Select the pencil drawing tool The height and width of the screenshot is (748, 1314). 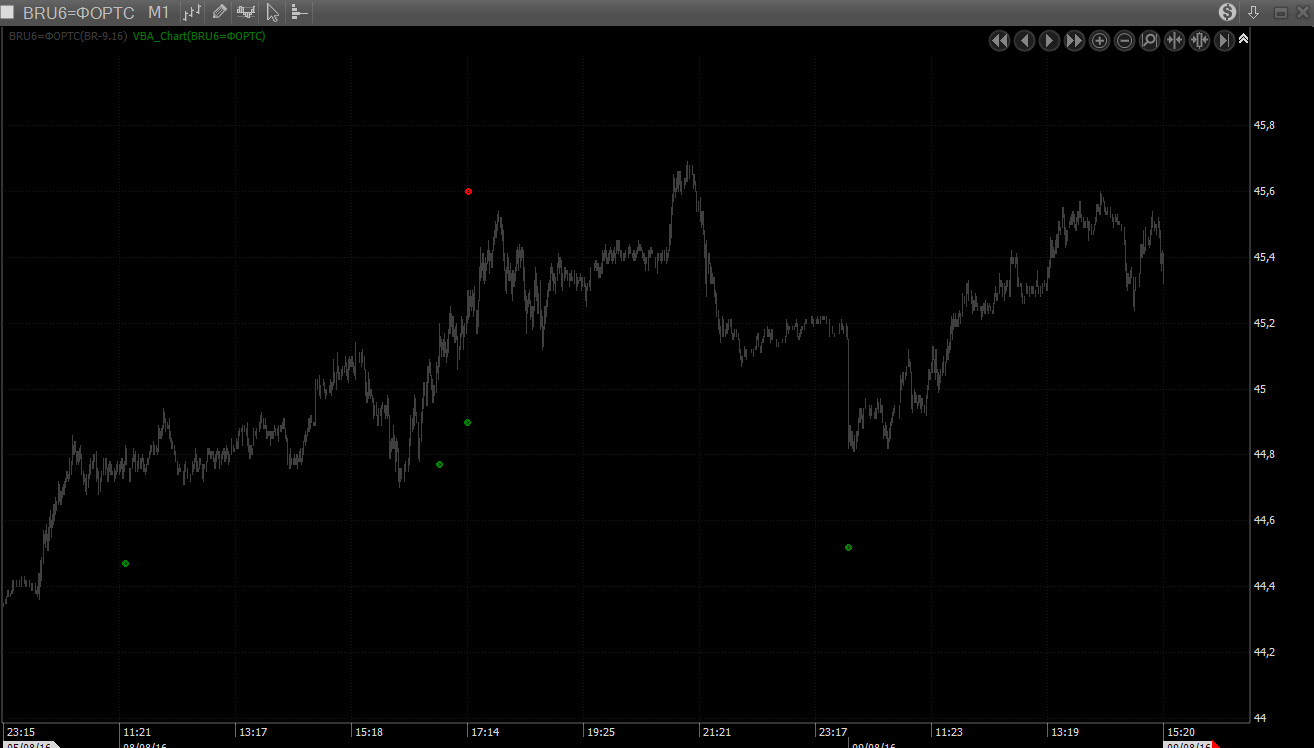tap(220, 12)
